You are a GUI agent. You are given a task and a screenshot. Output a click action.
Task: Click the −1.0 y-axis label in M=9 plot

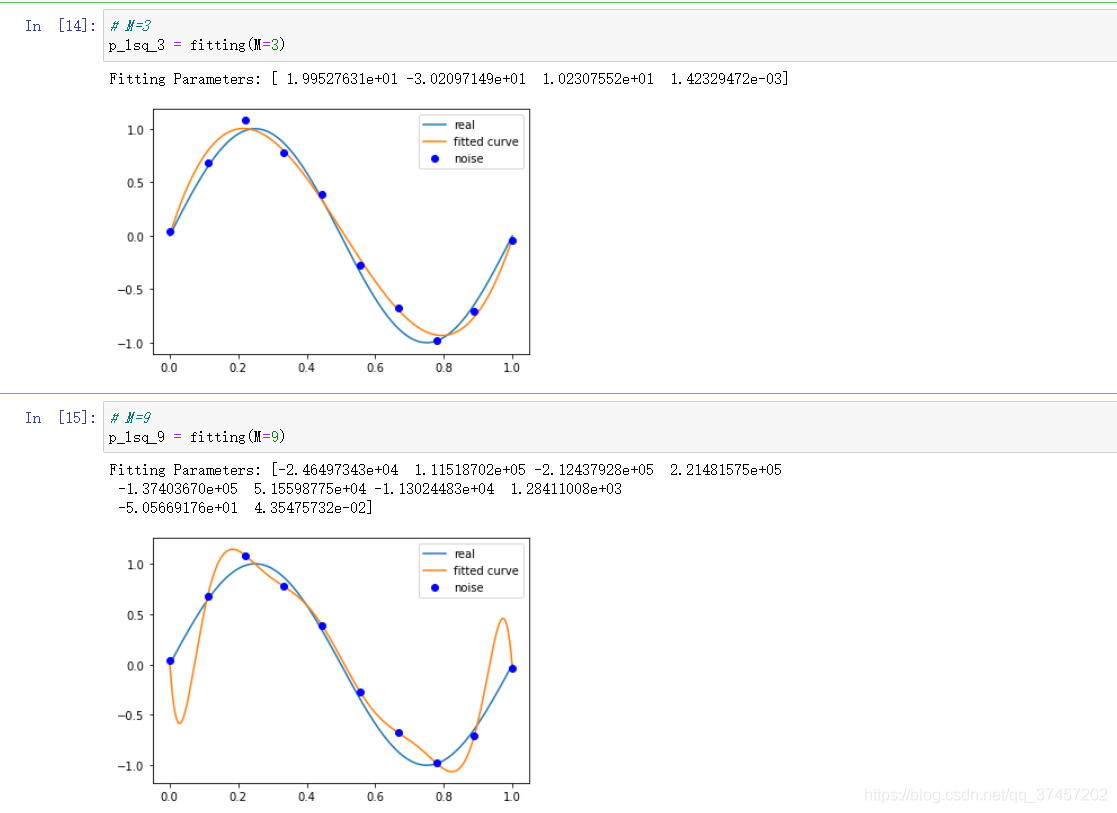(x=130, y=766)
